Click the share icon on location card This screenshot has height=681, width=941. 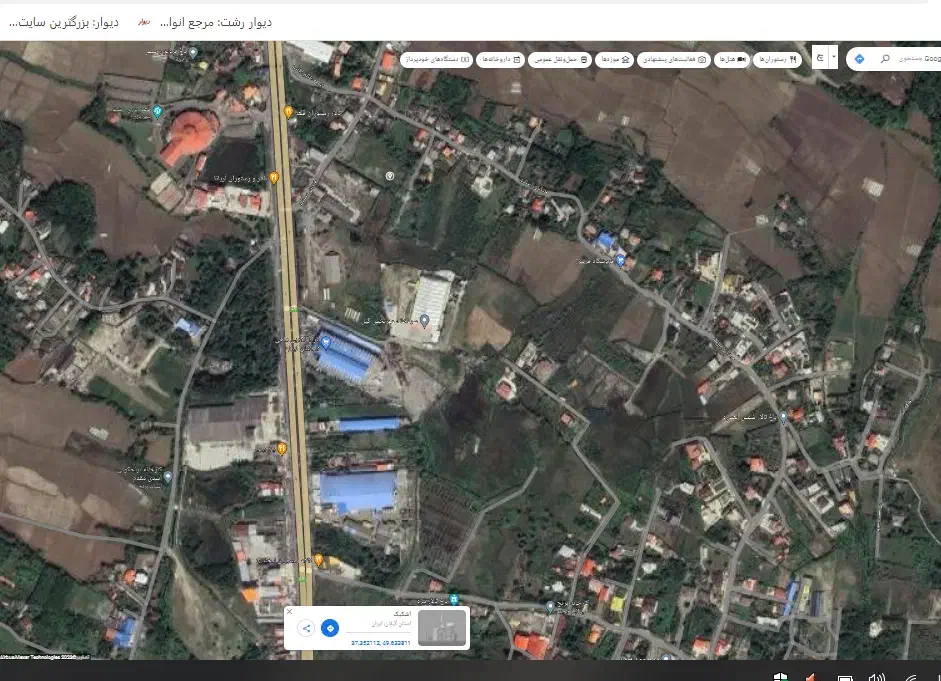coord(306,628)
